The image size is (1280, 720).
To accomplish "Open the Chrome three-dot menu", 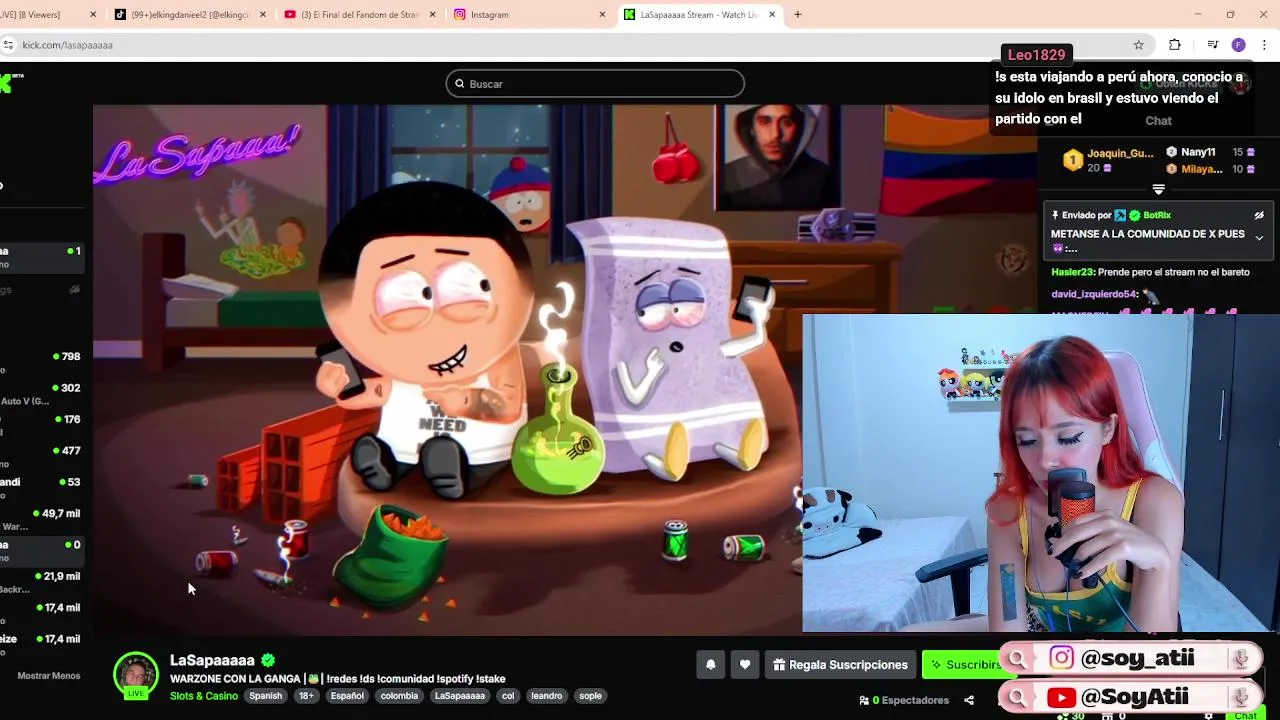I will tap(1264, 45).
